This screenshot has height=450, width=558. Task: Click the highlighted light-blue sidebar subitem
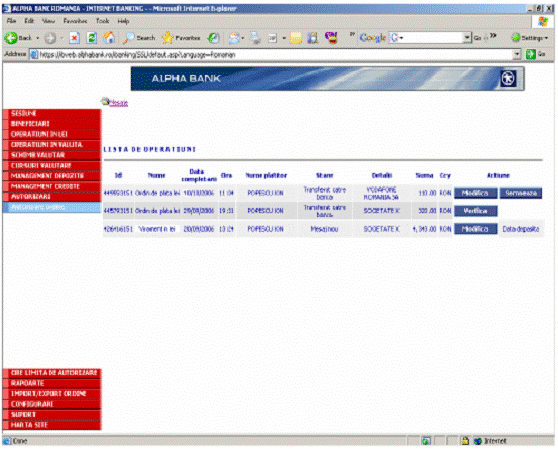[52, 207]
